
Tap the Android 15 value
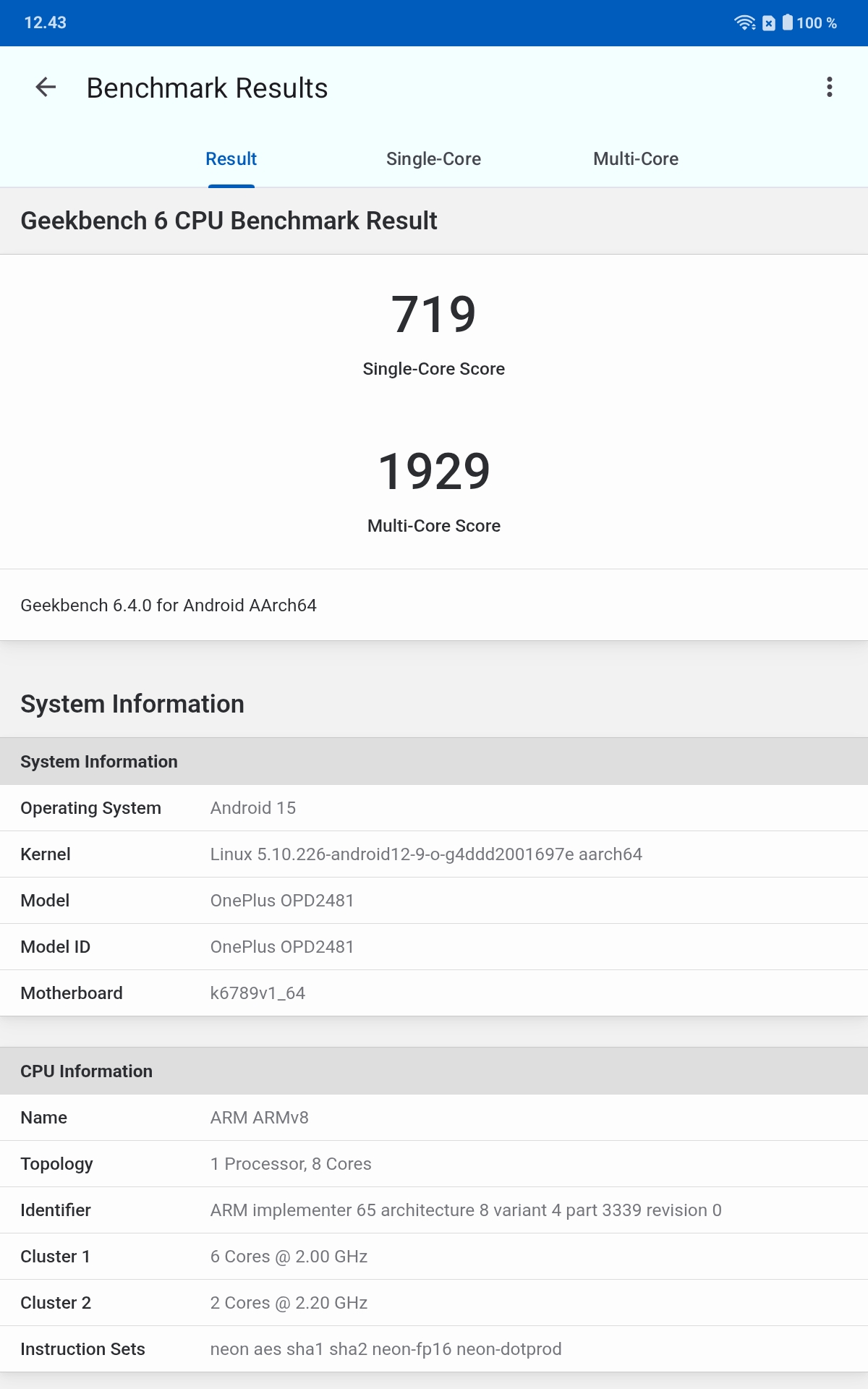tap(253, 808)
